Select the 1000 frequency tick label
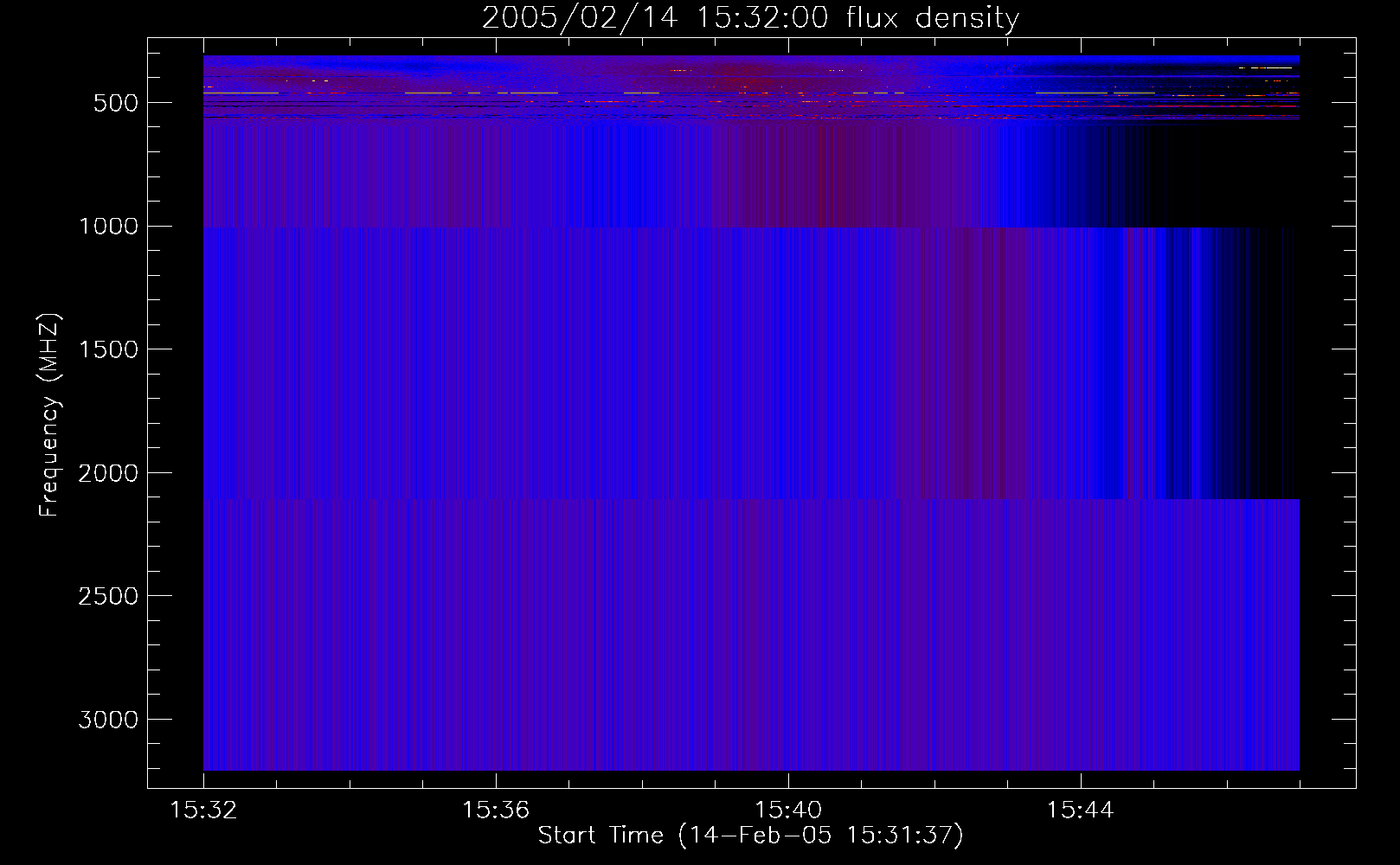Viewport: 1400px width, 865px height. [x=108, y=227]
